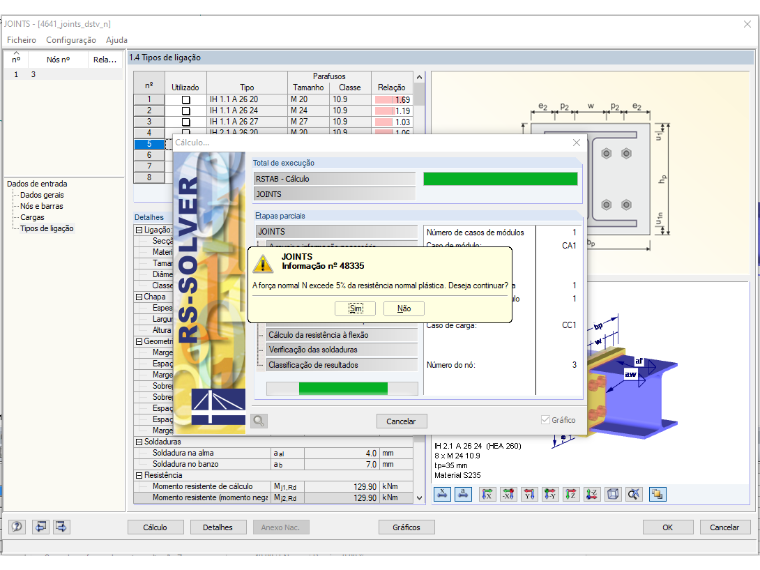The image size is (760, 570).
Task: Click the Tipo column header
Action: [x=247, y=87]
